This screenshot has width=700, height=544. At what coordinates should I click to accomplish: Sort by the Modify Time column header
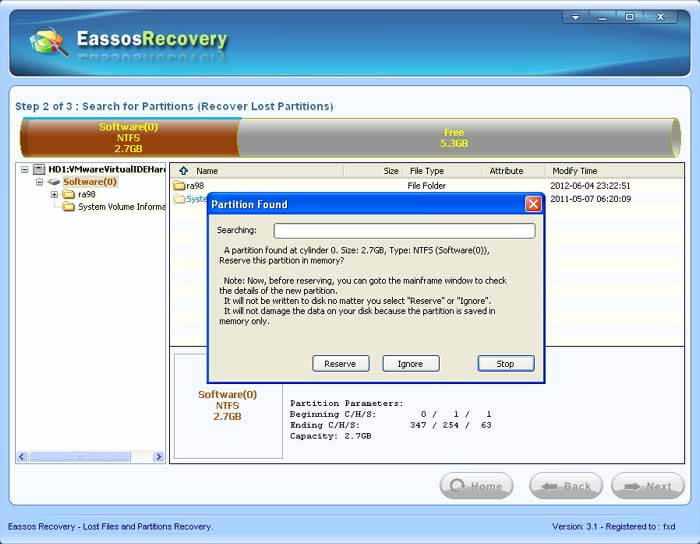575,171
